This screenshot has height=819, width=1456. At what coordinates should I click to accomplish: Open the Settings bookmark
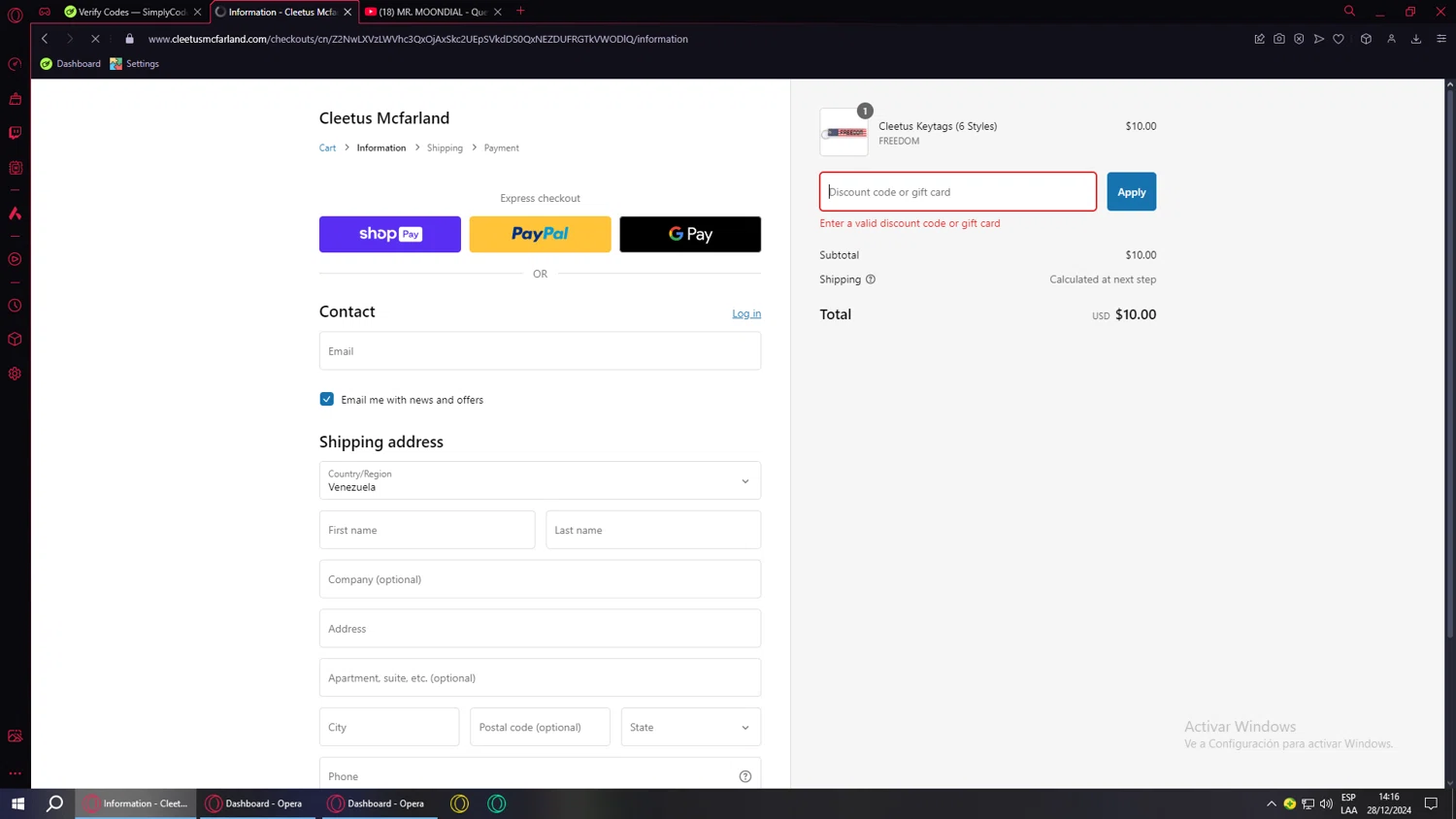point(135,64)
